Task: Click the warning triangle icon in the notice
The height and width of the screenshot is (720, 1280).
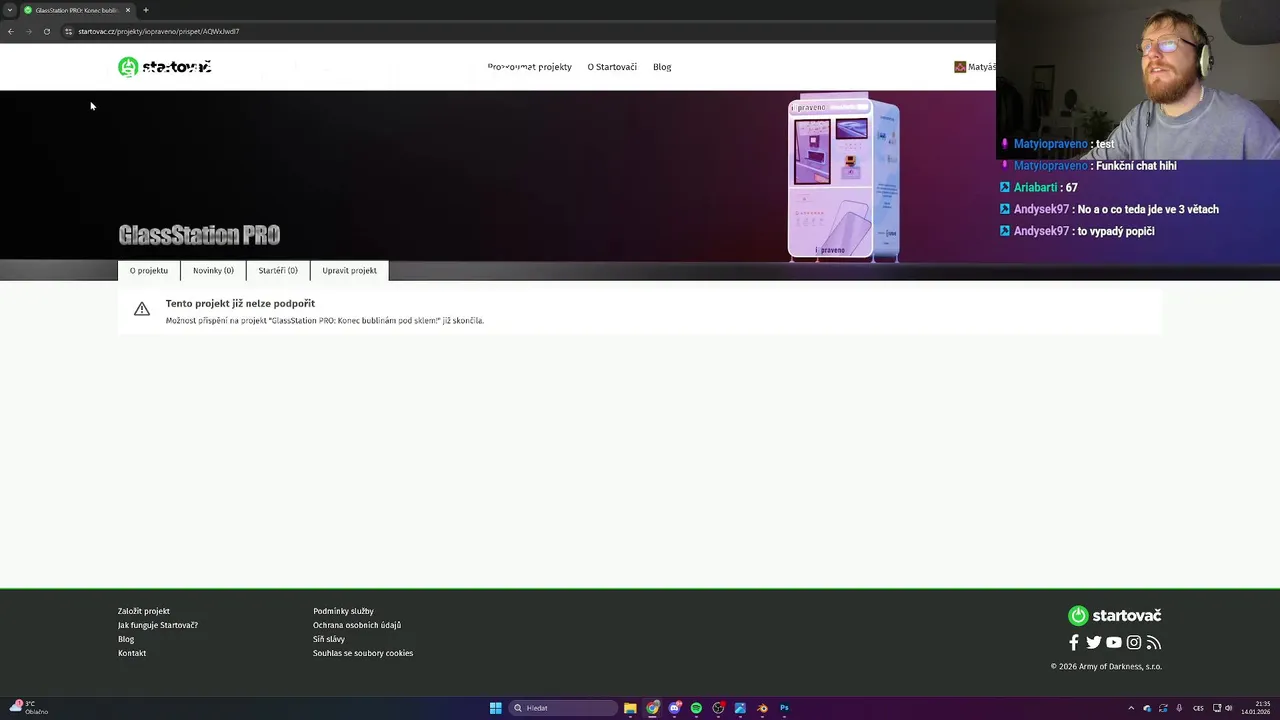Action: coord(142,309)
